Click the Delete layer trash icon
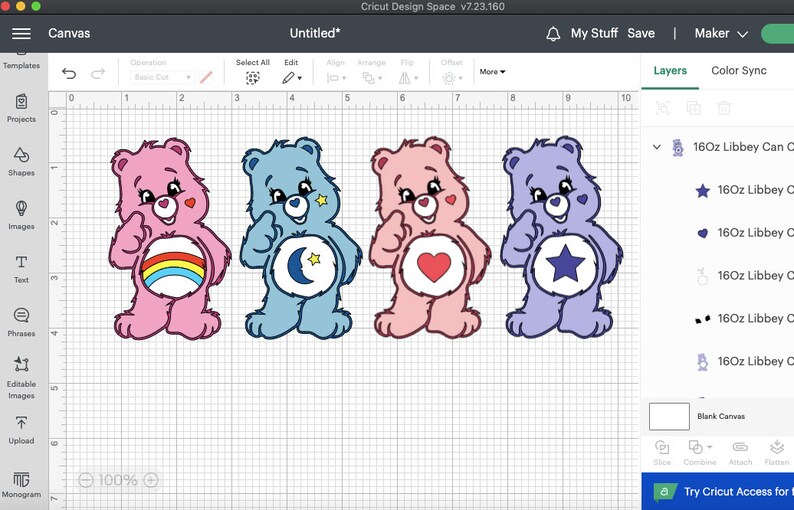 (724, 108)
